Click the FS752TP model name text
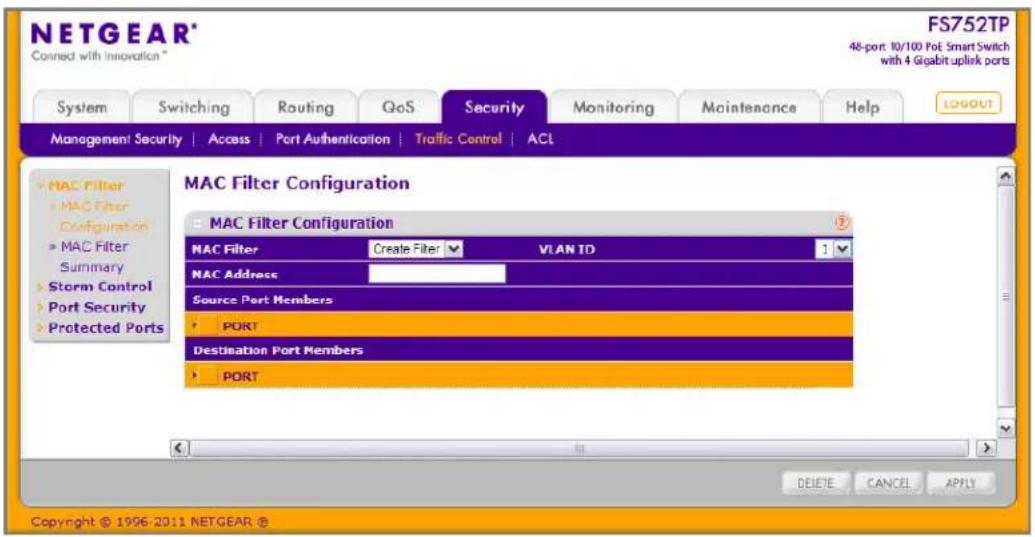1035x537 pixels. 968,25
